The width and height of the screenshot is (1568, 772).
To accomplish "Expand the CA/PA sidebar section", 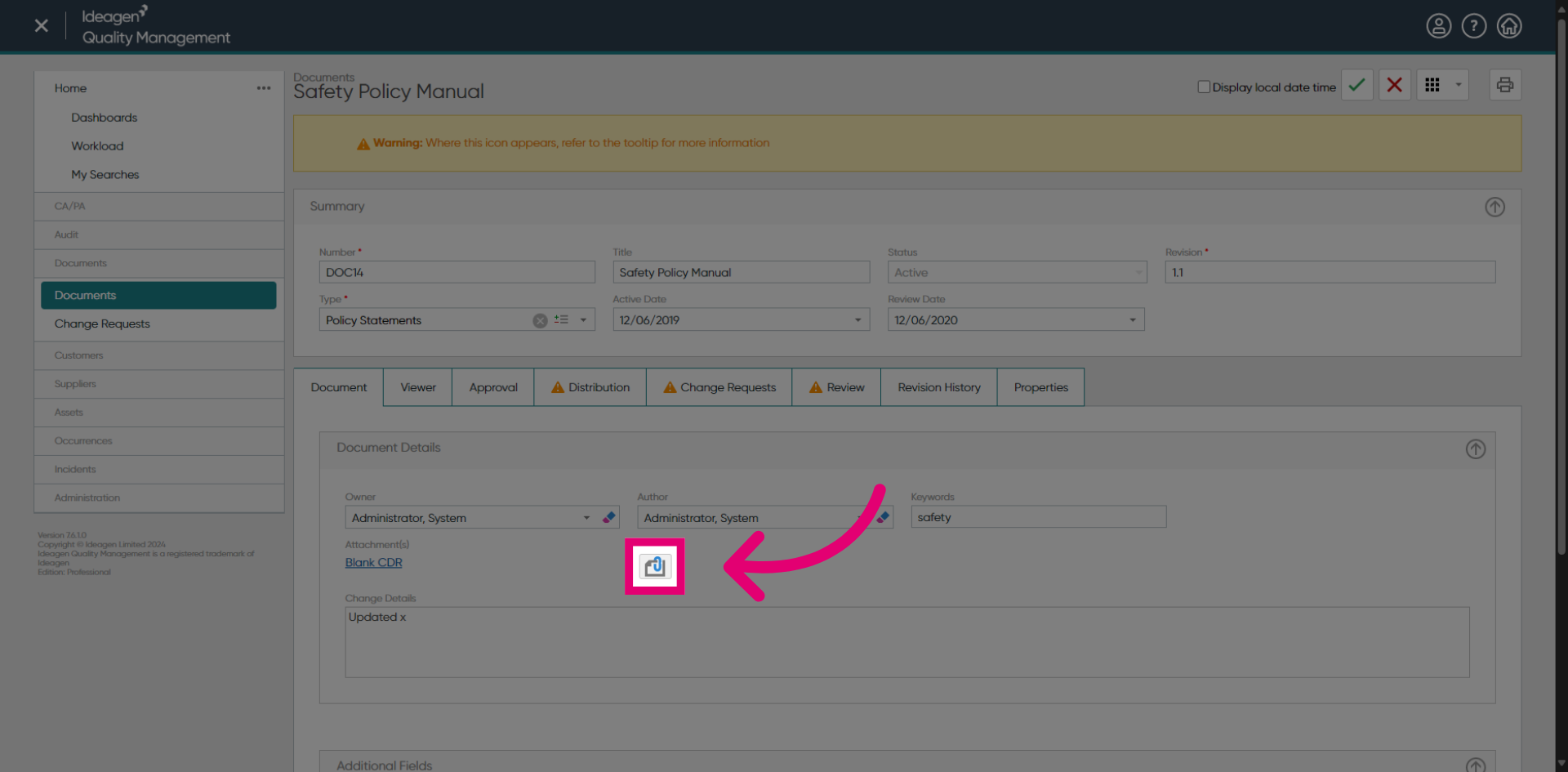I will tap(159, 207).
